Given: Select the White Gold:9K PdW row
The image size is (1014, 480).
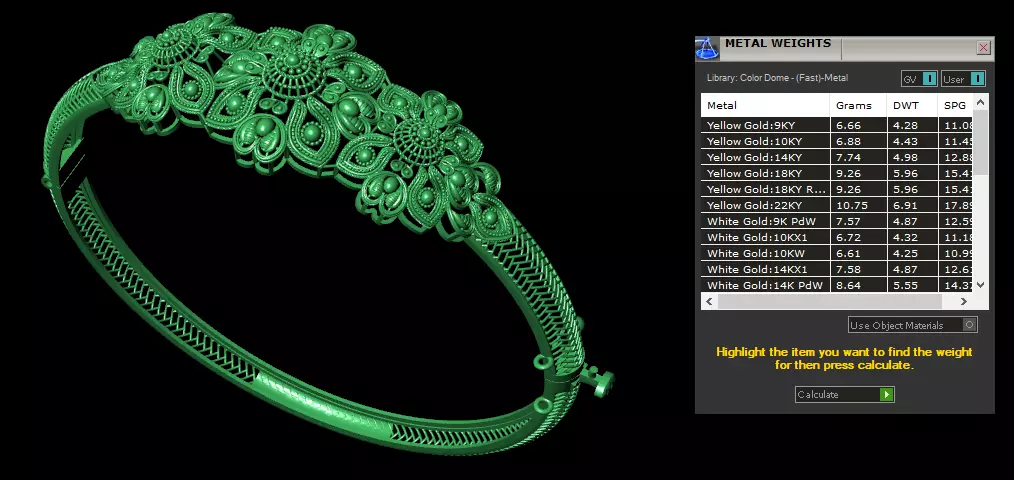Looking at the screenshot, I should pos(837,221).
